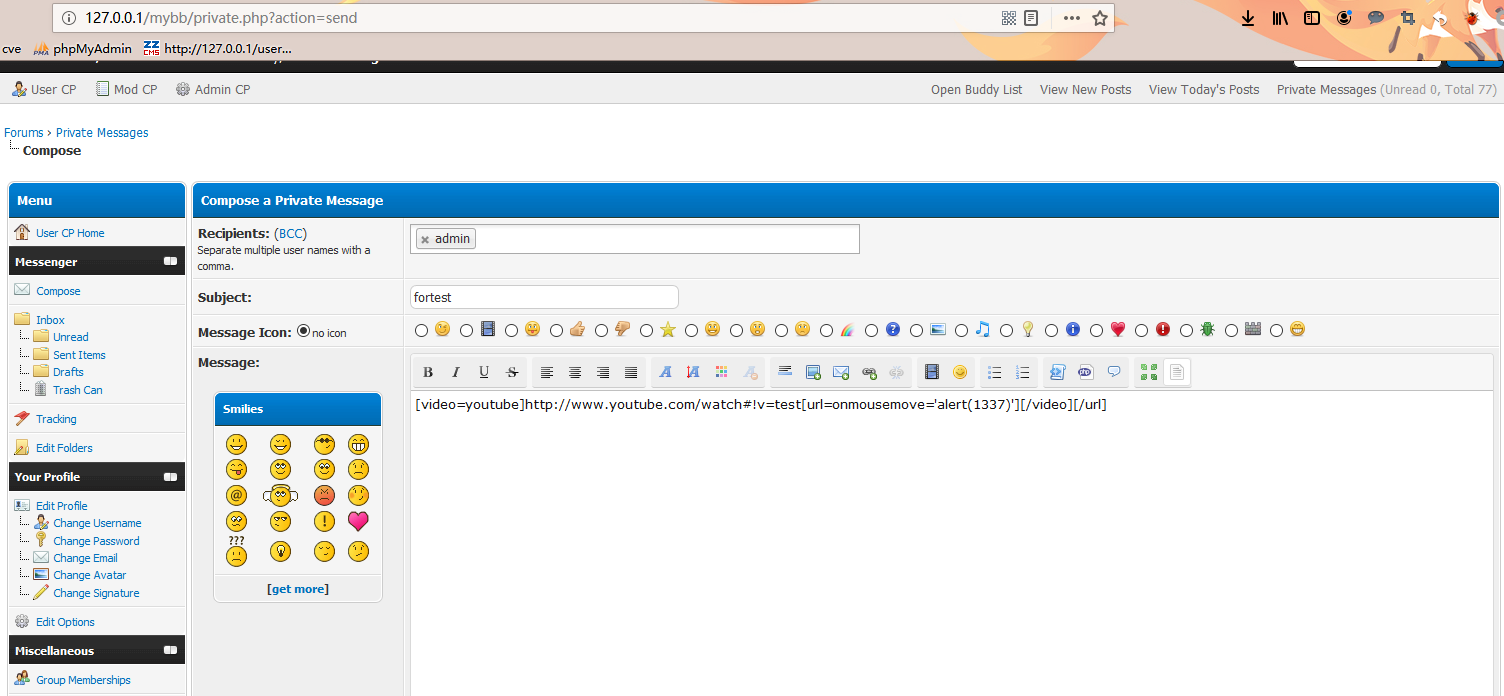Insert an email link from the editor toolbar
Screen dimensions: 1504x696
[841, 372]
